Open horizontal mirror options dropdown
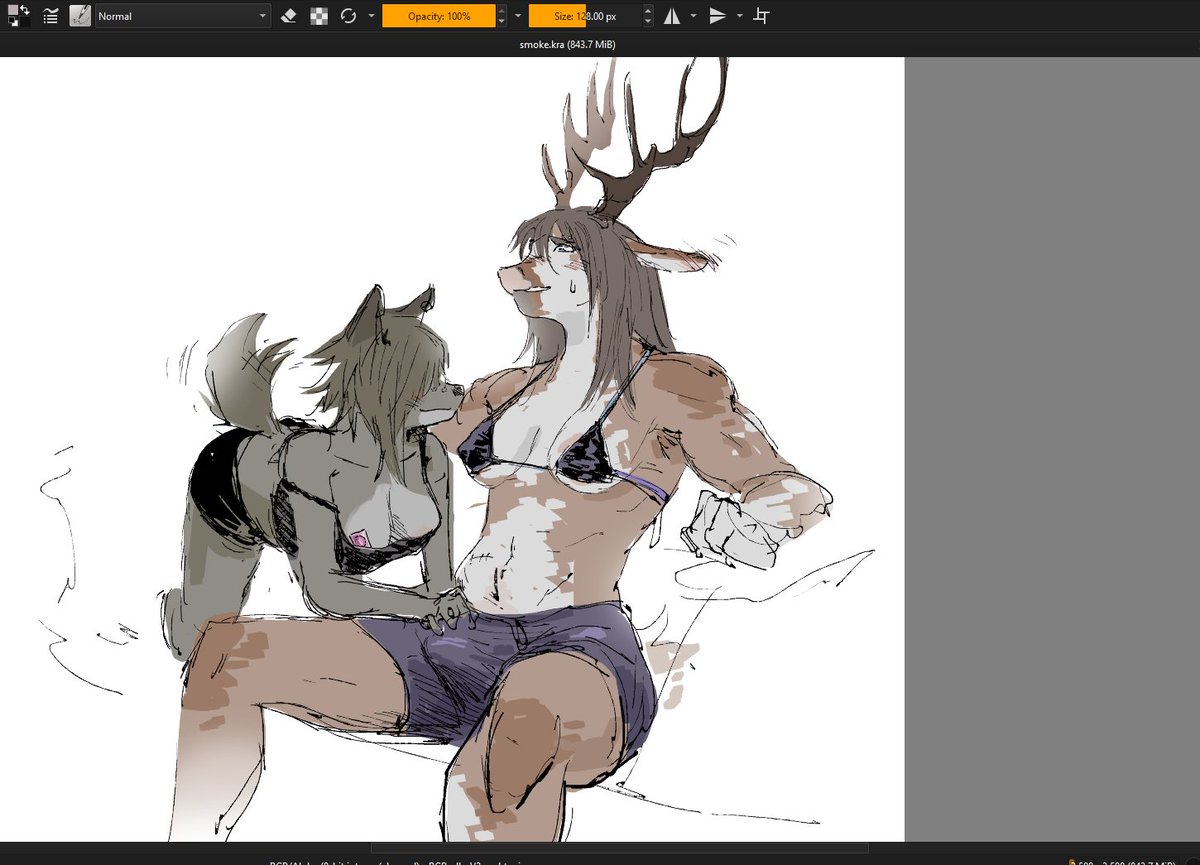 click(694, 16)
